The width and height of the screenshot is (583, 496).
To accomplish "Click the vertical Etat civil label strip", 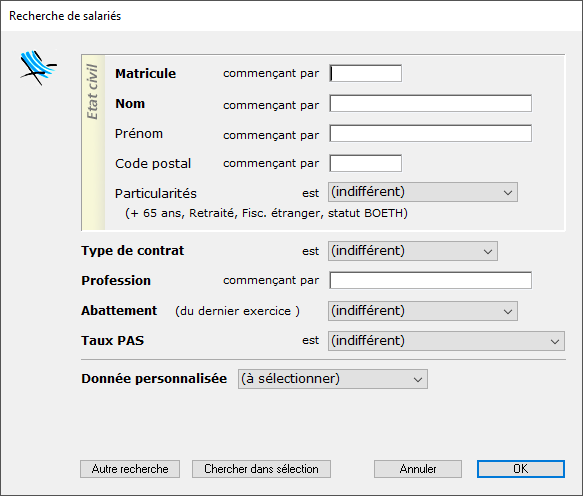I will tap(93, 143).
